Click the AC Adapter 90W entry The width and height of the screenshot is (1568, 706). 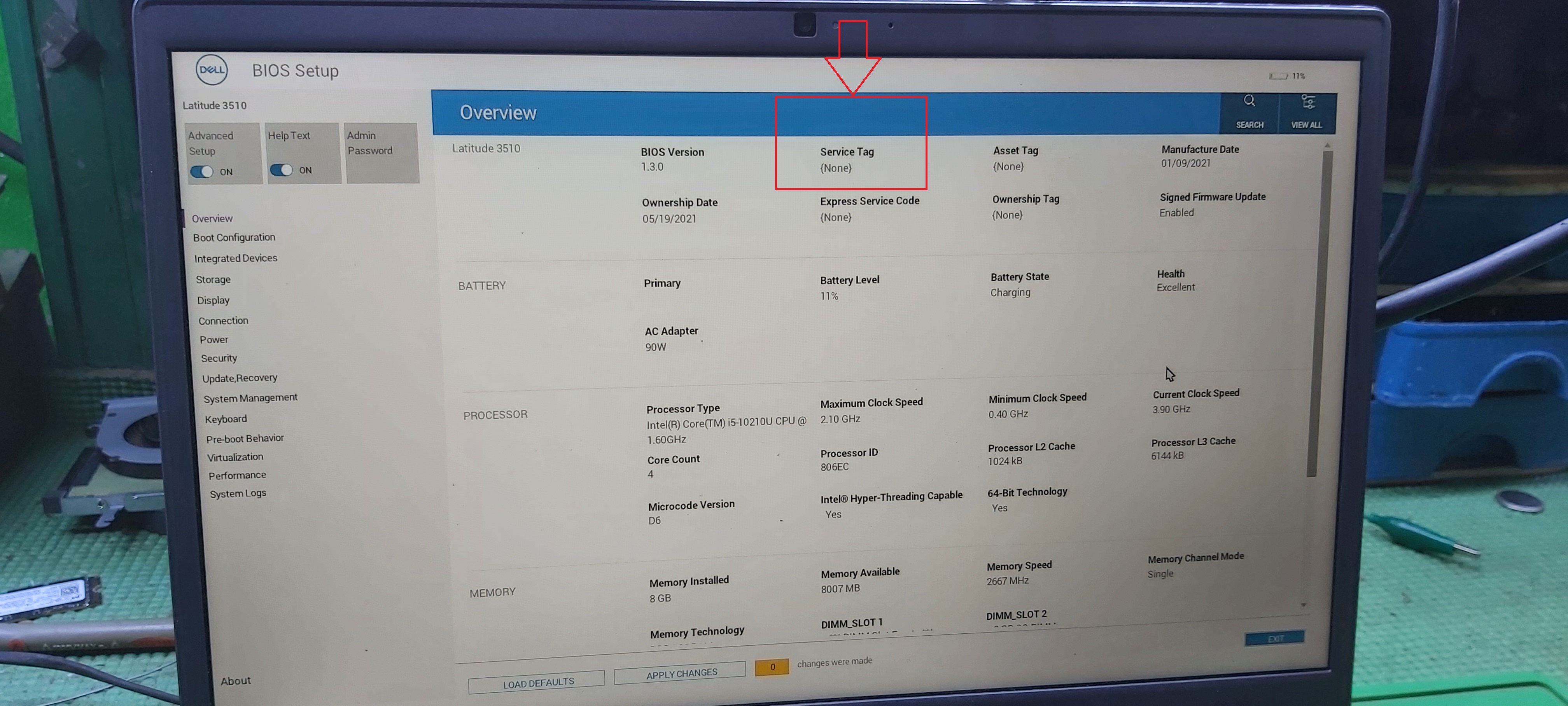pos(671,338)
